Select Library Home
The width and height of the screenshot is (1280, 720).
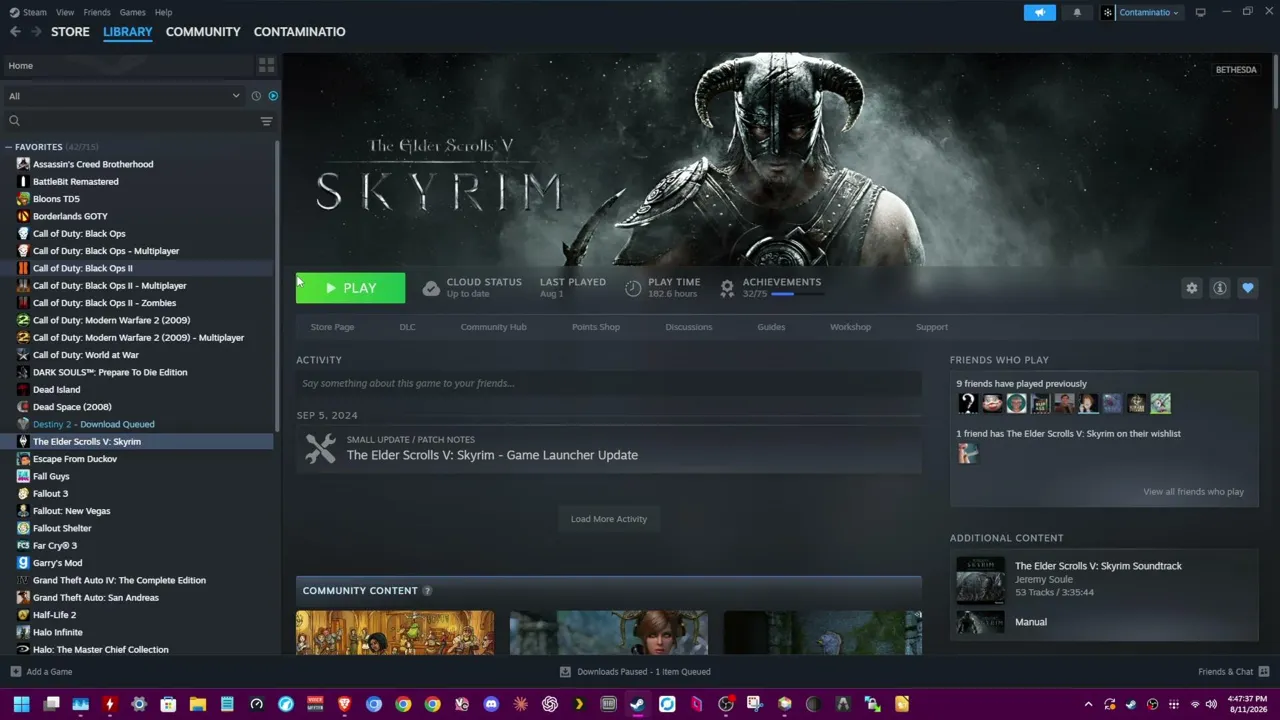pyautogui.click(x=128, y=65)
